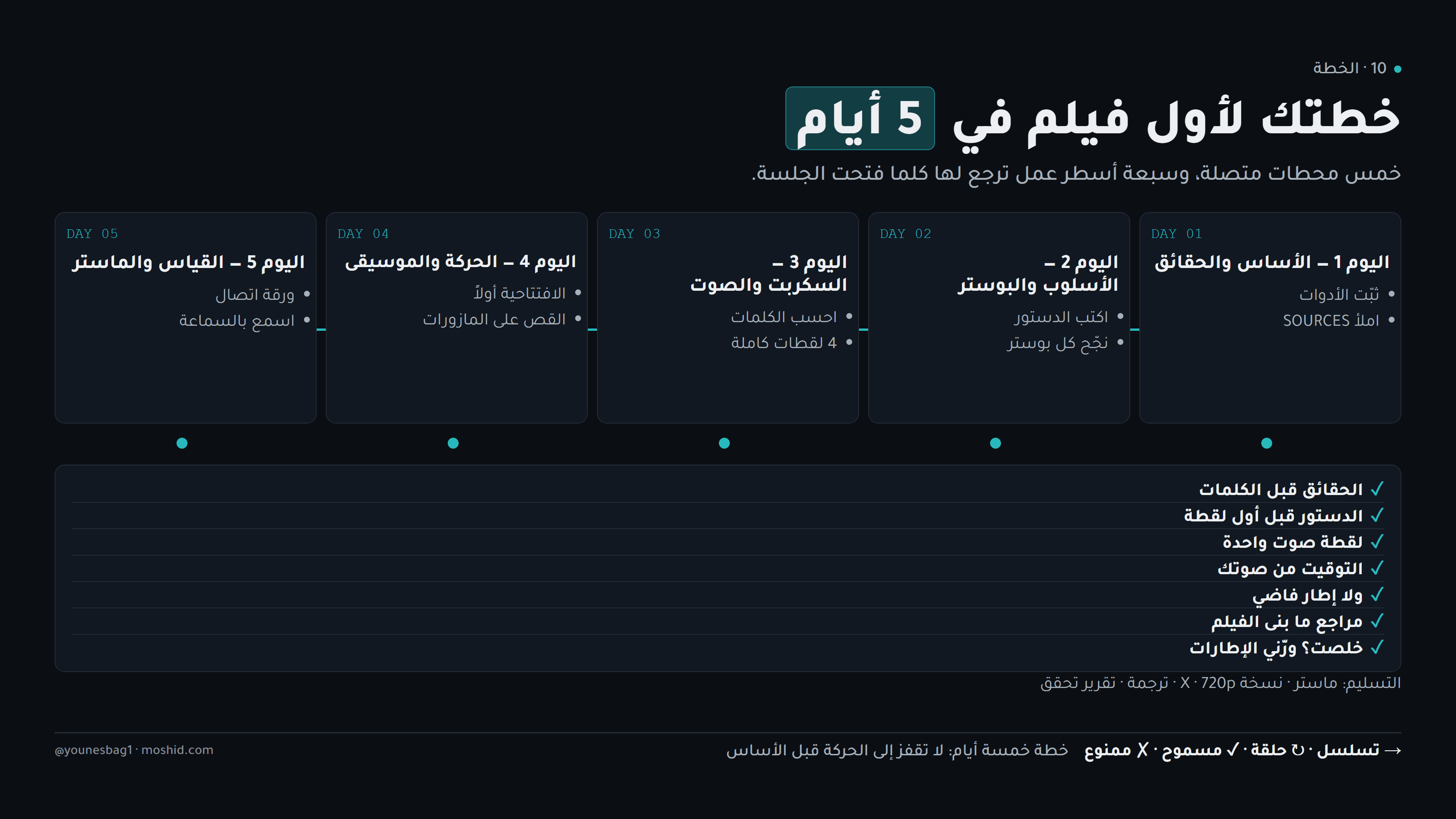
Task: Click the loop icon next to حلقة
Action: tap(1298, 750)
